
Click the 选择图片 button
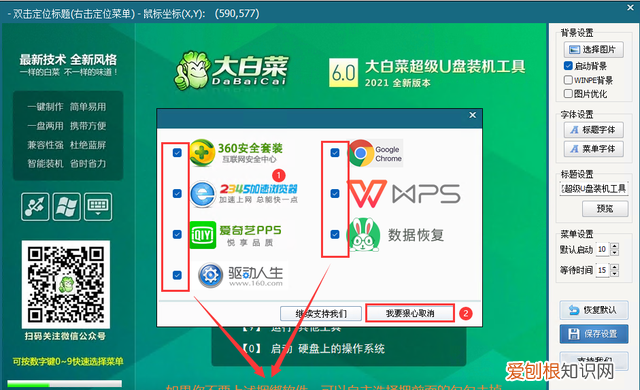(594, 49)
